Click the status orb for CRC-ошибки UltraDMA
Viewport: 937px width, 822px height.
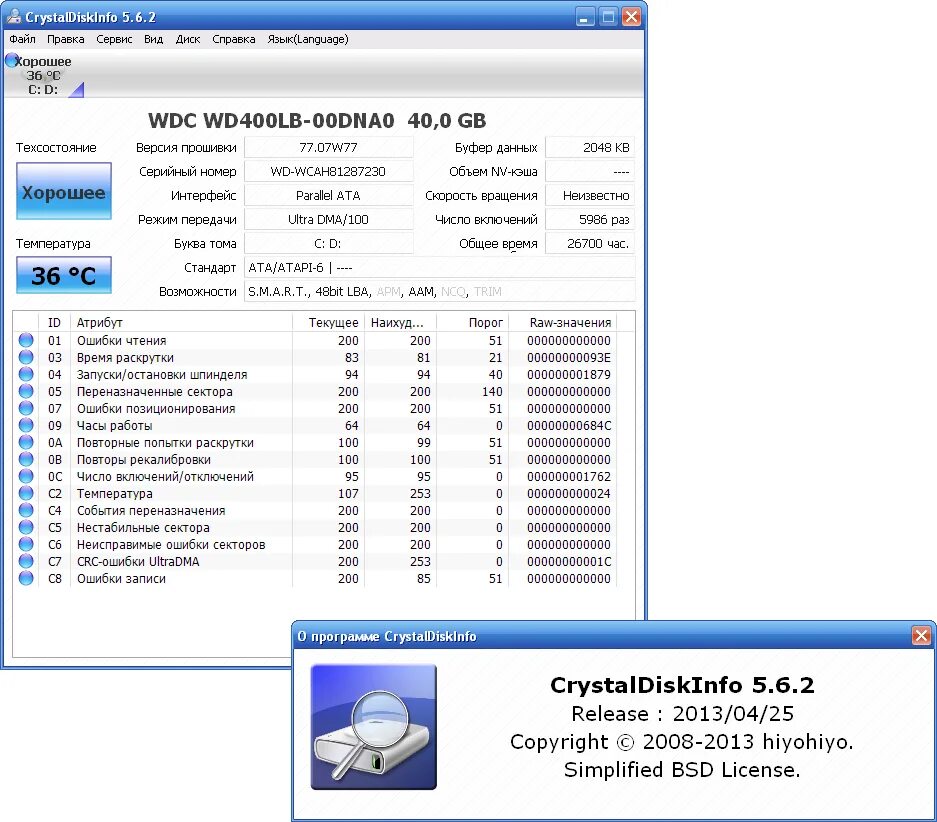click(26, 562)
